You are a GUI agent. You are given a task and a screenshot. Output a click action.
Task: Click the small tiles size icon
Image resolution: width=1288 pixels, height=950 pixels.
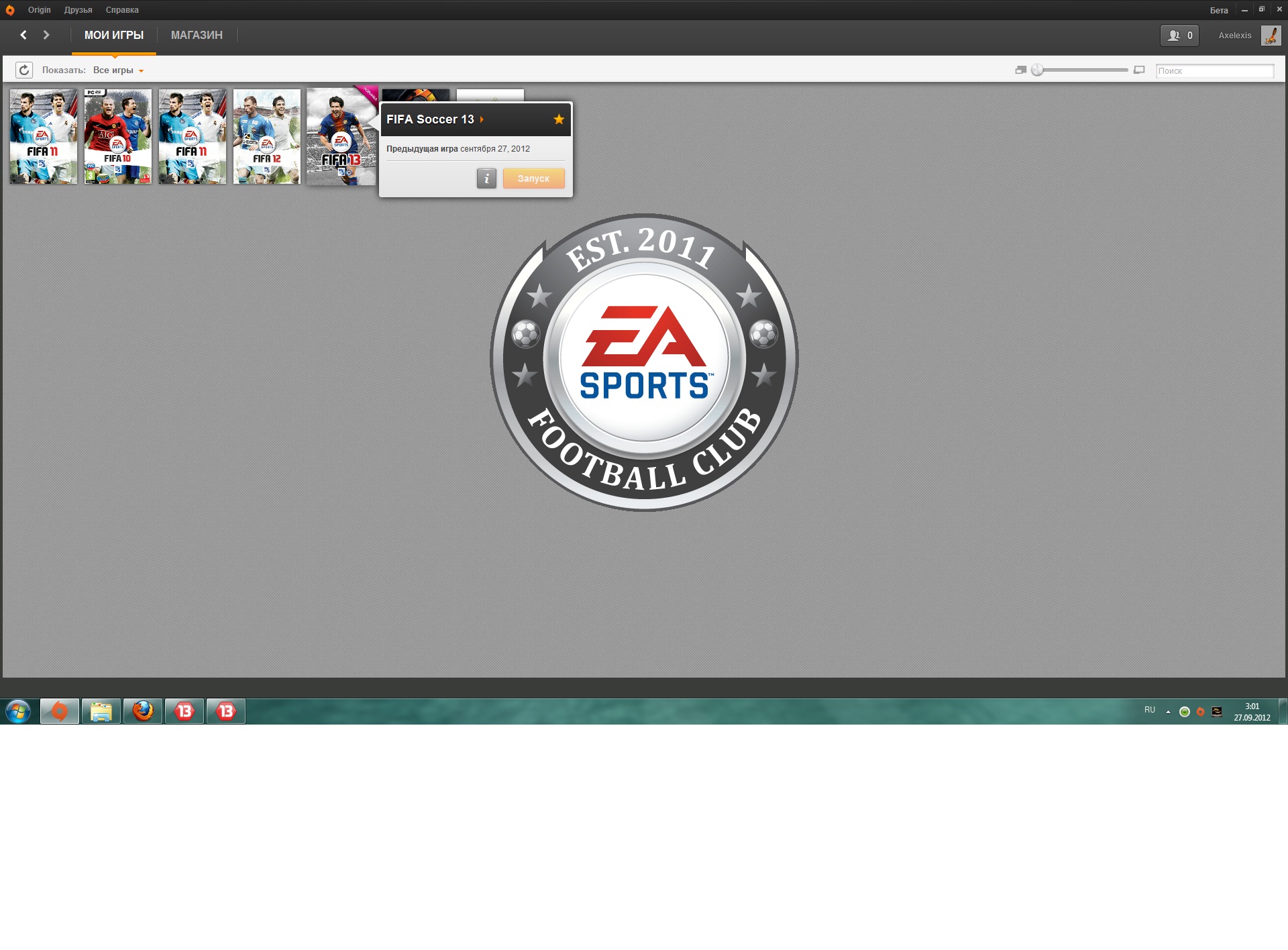[1020, 70]
